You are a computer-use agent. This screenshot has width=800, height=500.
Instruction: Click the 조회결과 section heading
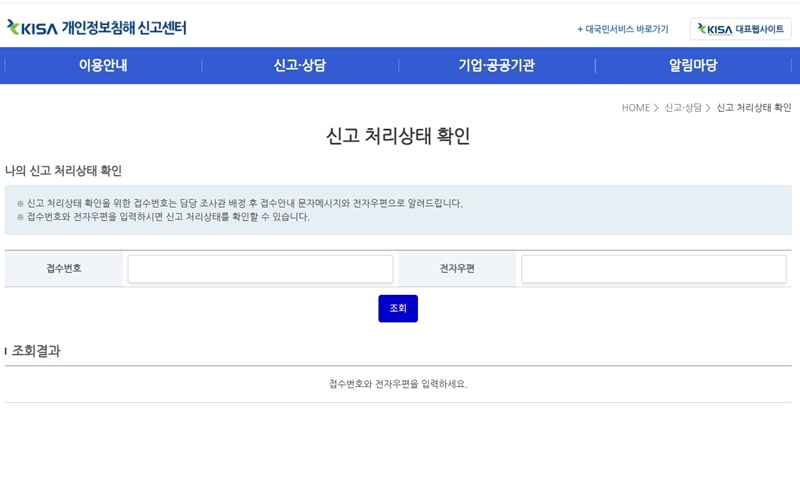(x=36, y=351)
